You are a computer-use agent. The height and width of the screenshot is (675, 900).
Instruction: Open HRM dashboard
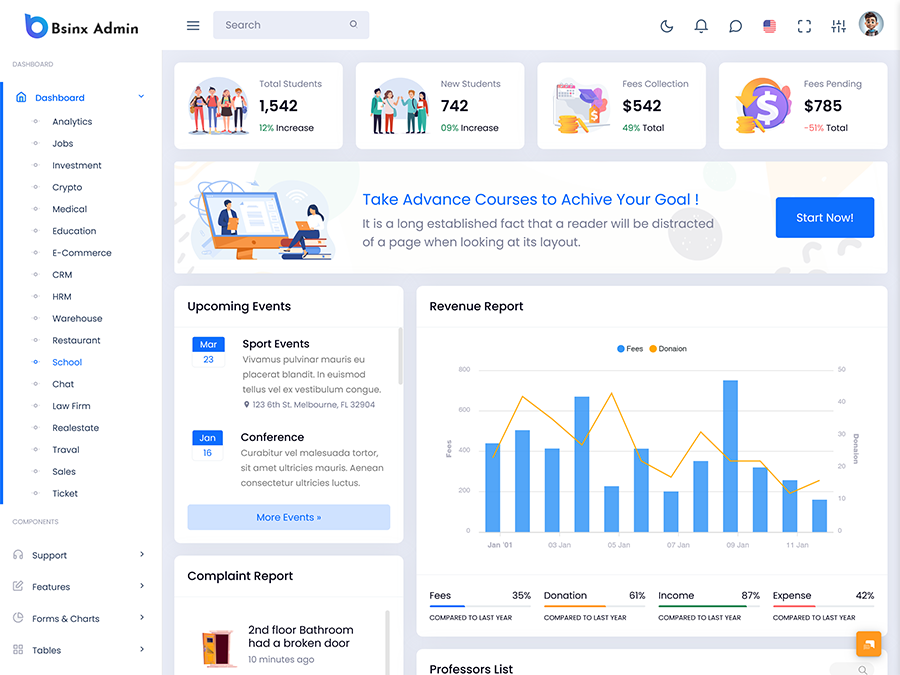pyautogui.click(x=61, y=297)
